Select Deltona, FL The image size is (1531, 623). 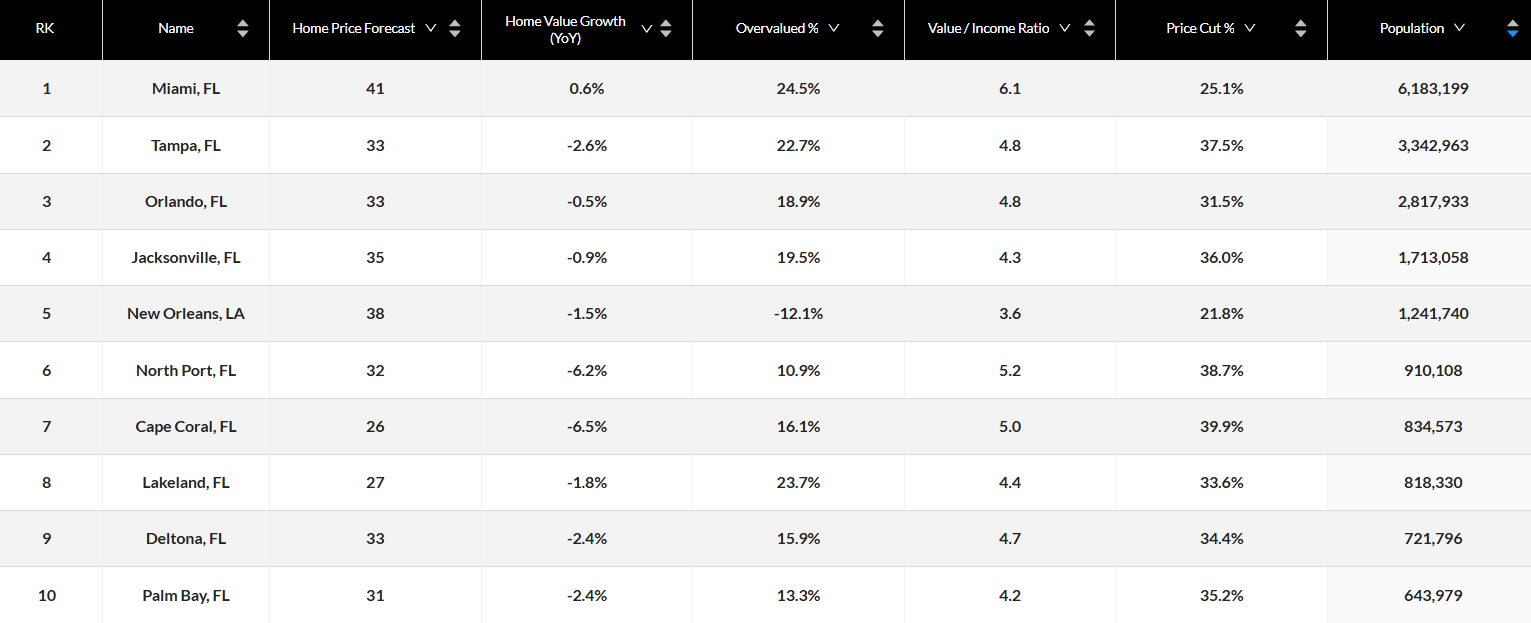click(x=185, y=538)
